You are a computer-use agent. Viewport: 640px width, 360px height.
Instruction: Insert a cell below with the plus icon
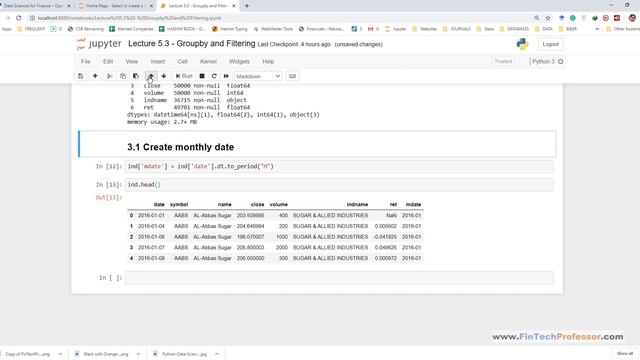[95, 76]
